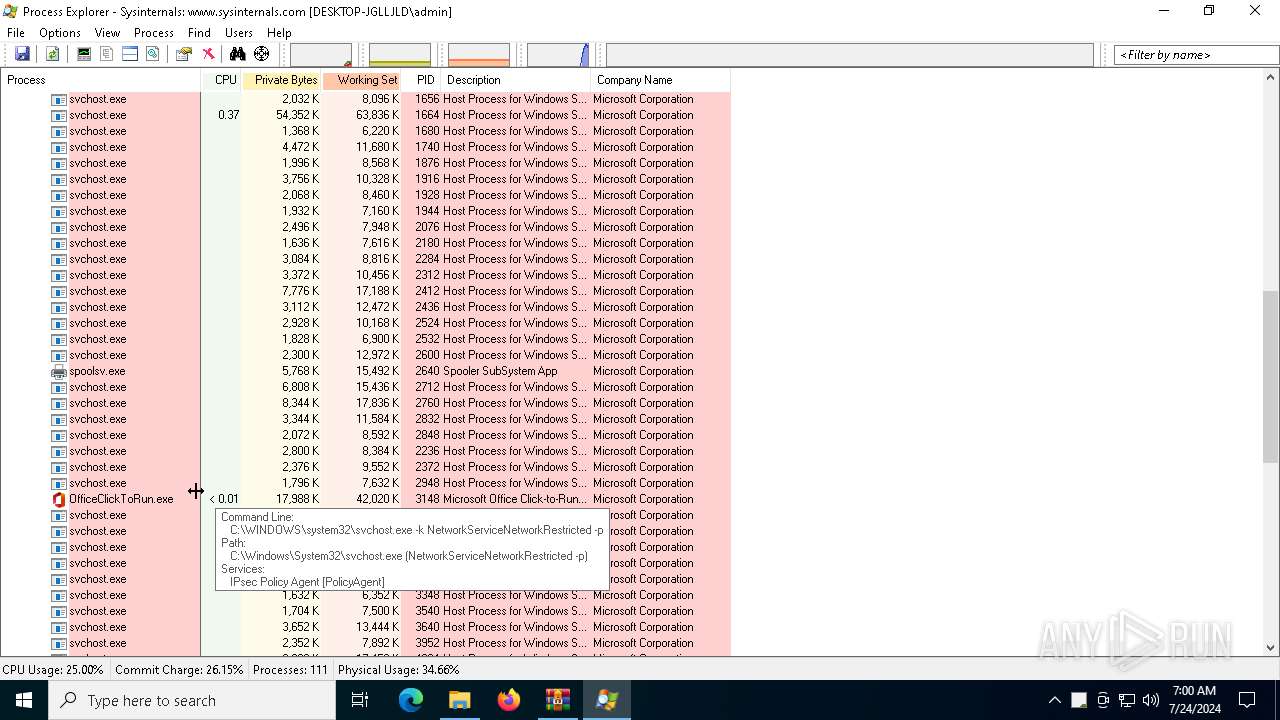1280x720 pixels.
Task: Open the Users menu
Action: (239, 33)
